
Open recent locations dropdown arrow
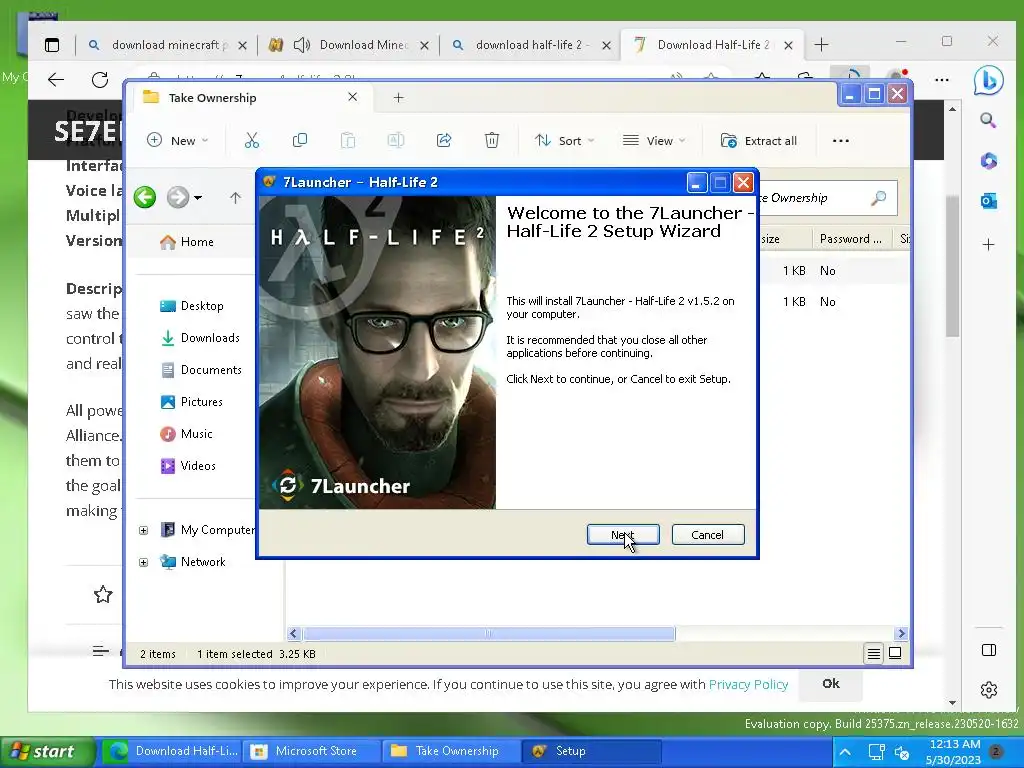(197, 197)
